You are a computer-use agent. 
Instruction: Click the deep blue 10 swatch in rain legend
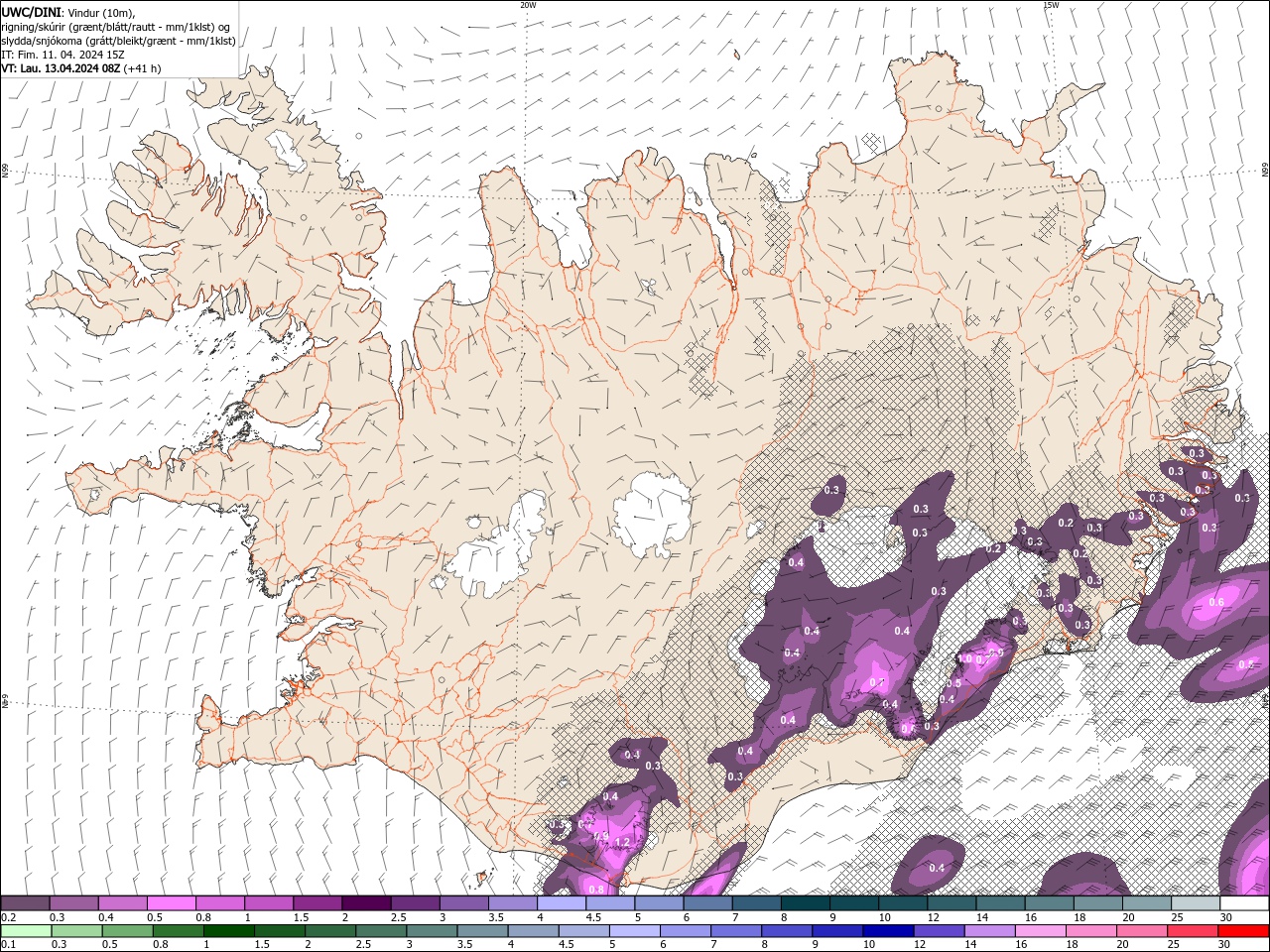[887, 931]
